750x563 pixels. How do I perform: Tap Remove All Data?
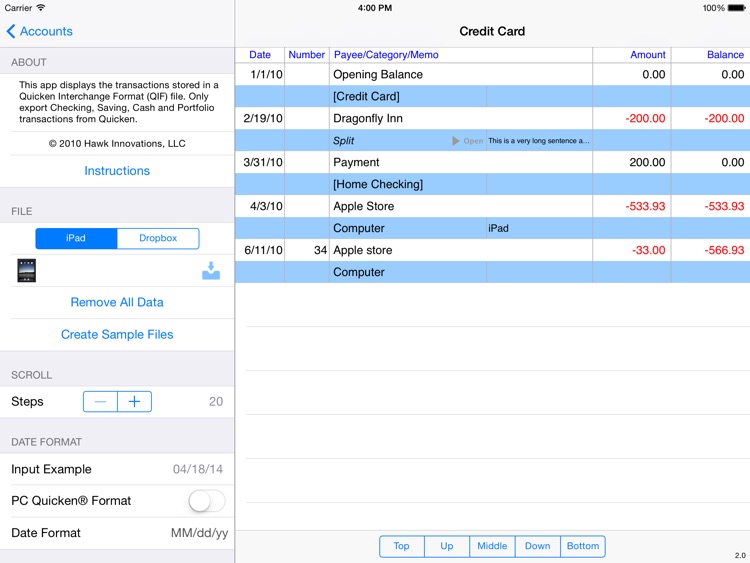117,302
